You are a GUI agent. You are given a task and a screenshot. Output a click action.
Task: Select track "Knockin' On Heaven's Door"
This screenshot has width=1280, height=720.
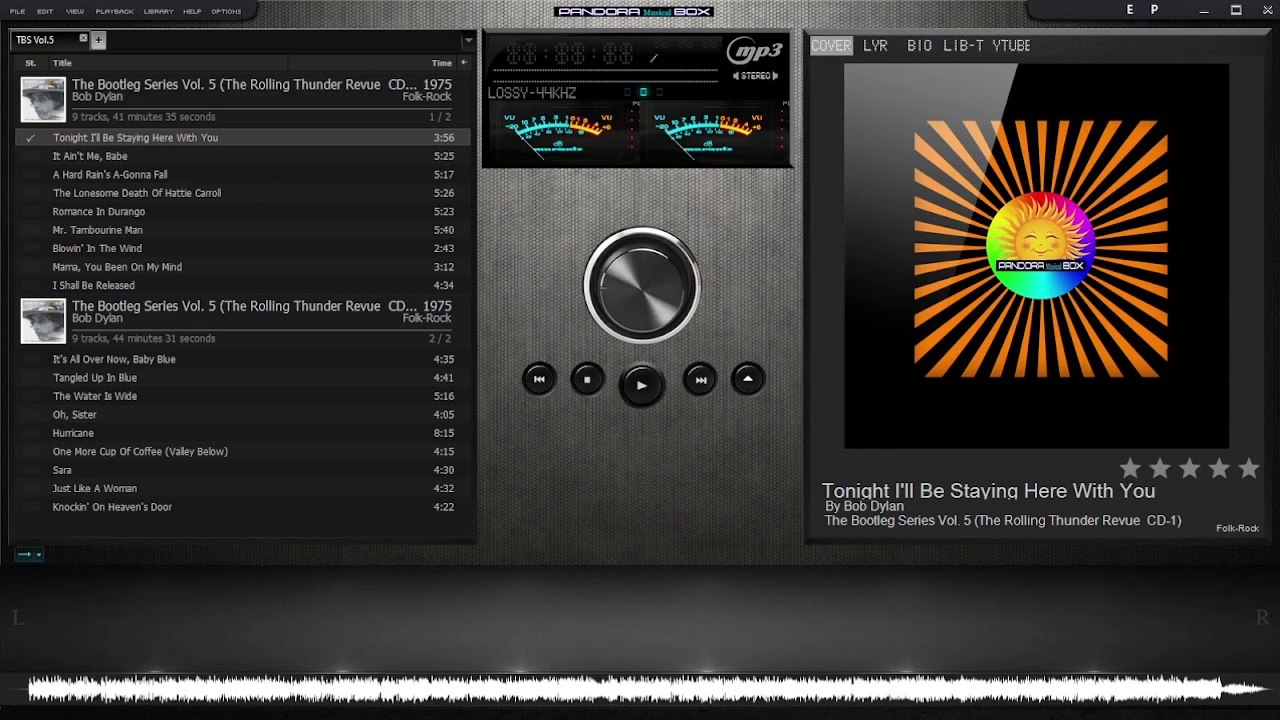[x=243, y=507]
